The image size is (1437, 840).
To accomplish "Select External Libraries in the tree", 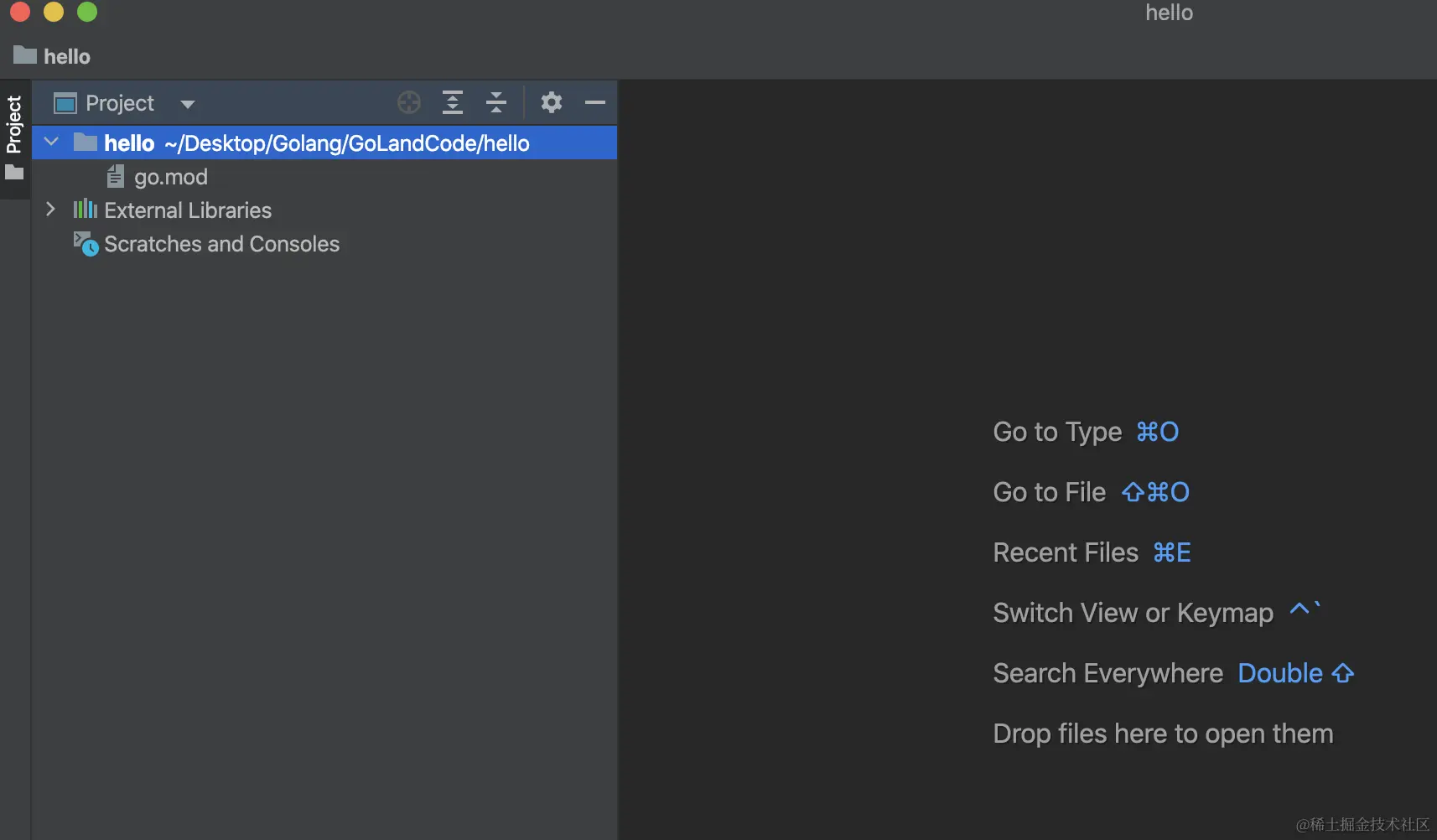I will click(188, 210).
